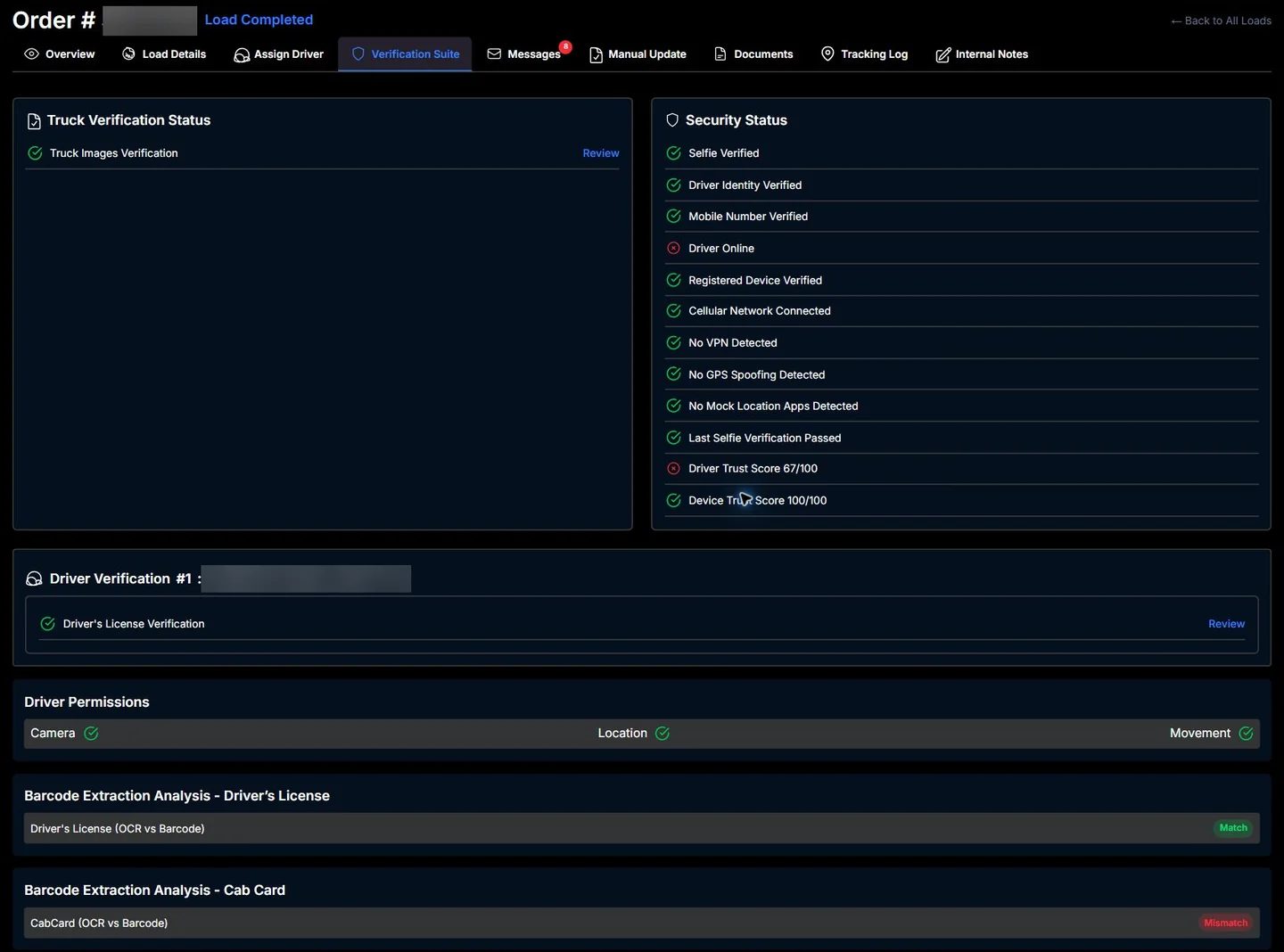The height and width of the screenshot is (952, 1284).
Task: Click the Match badge for Driver's License
Action: pyautogui.click(x=1233, y=828)
